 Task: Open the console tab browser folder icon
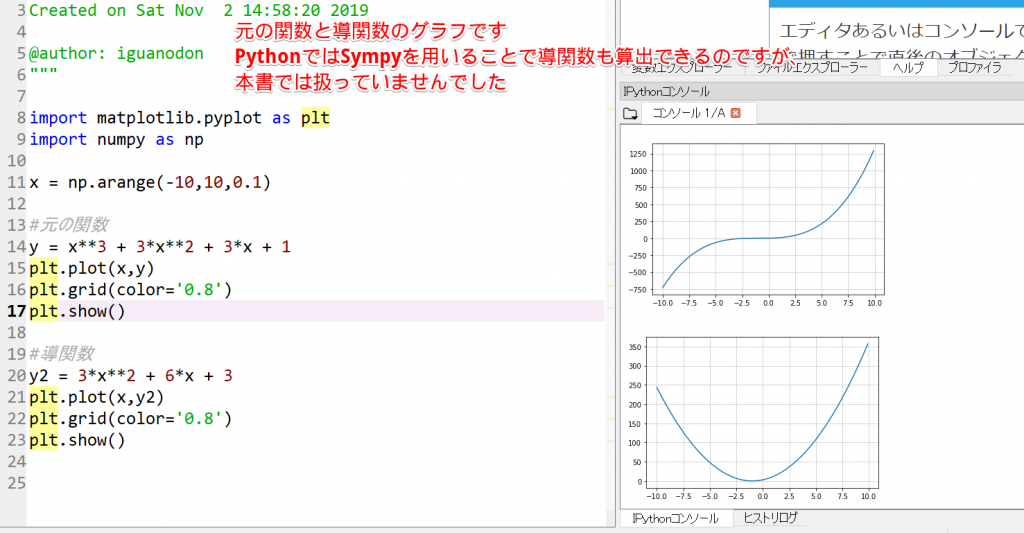point(630,113)
